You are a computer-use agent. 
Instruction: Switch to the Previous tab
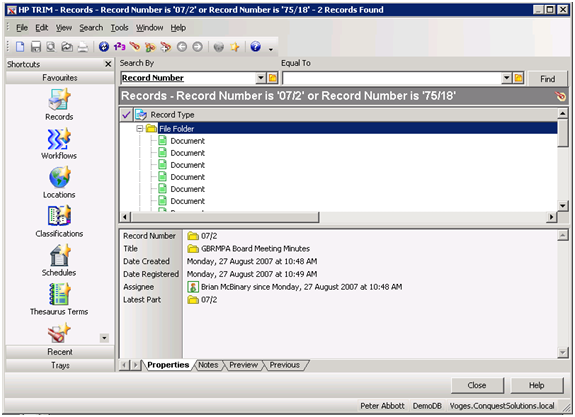(x=285, y=365)
